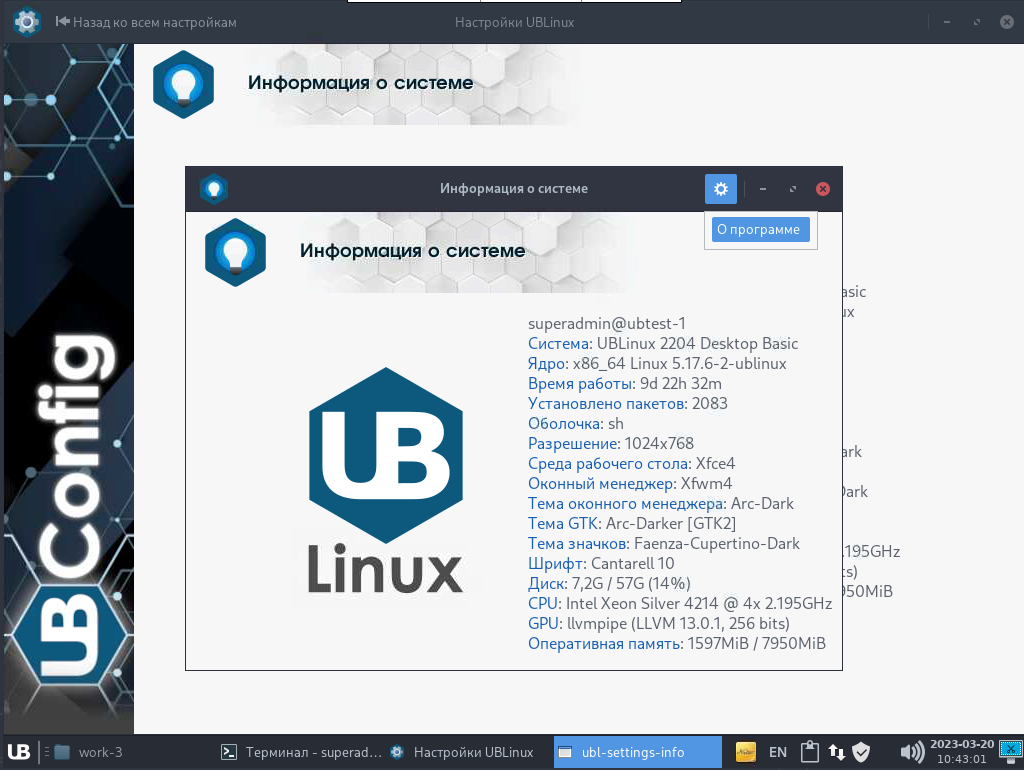Open the volume speaker tray icon
Screen dimensions: 1024x770
(912, 752)
